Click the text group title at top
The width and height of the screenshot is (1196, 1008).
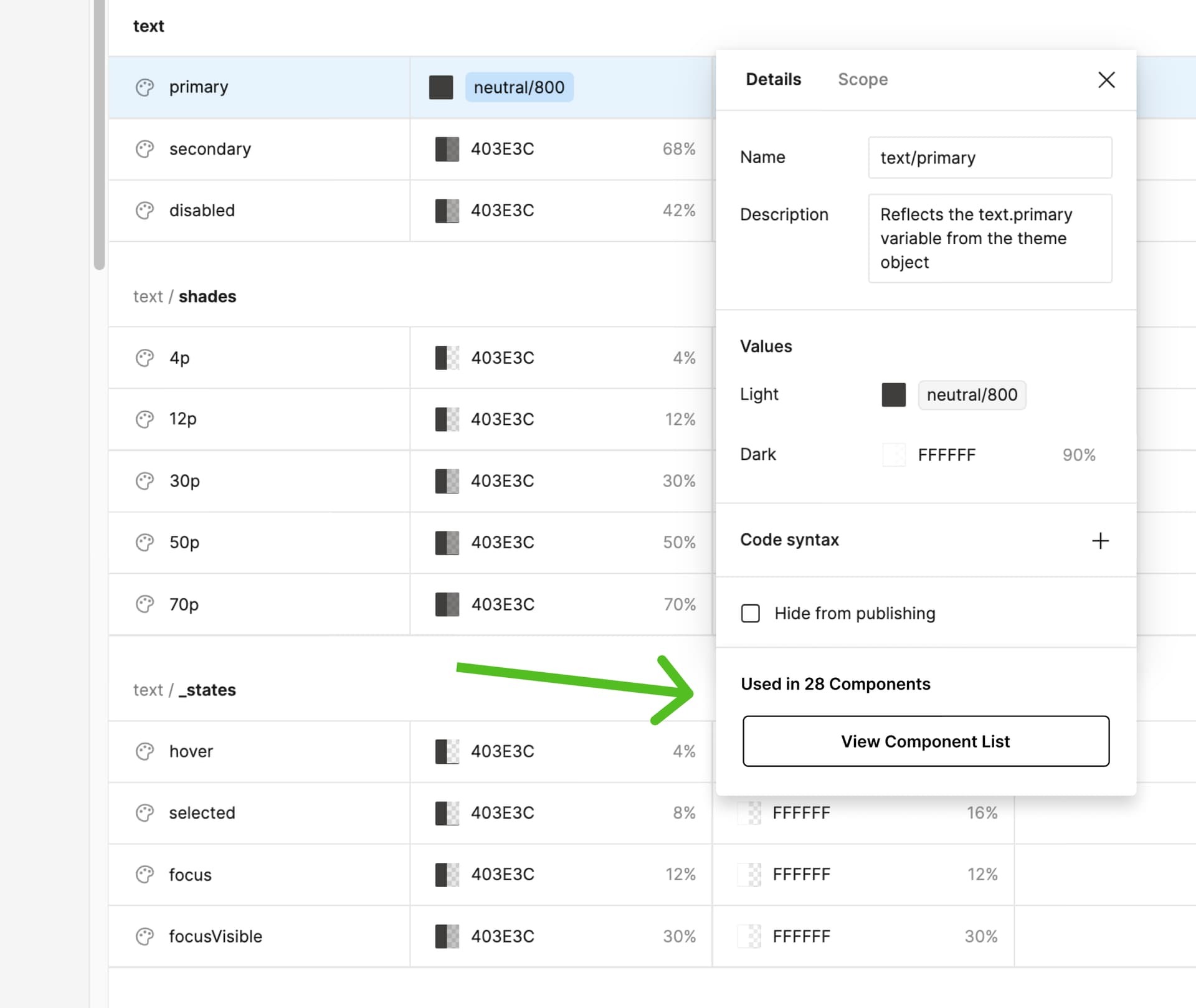[148, 26]
